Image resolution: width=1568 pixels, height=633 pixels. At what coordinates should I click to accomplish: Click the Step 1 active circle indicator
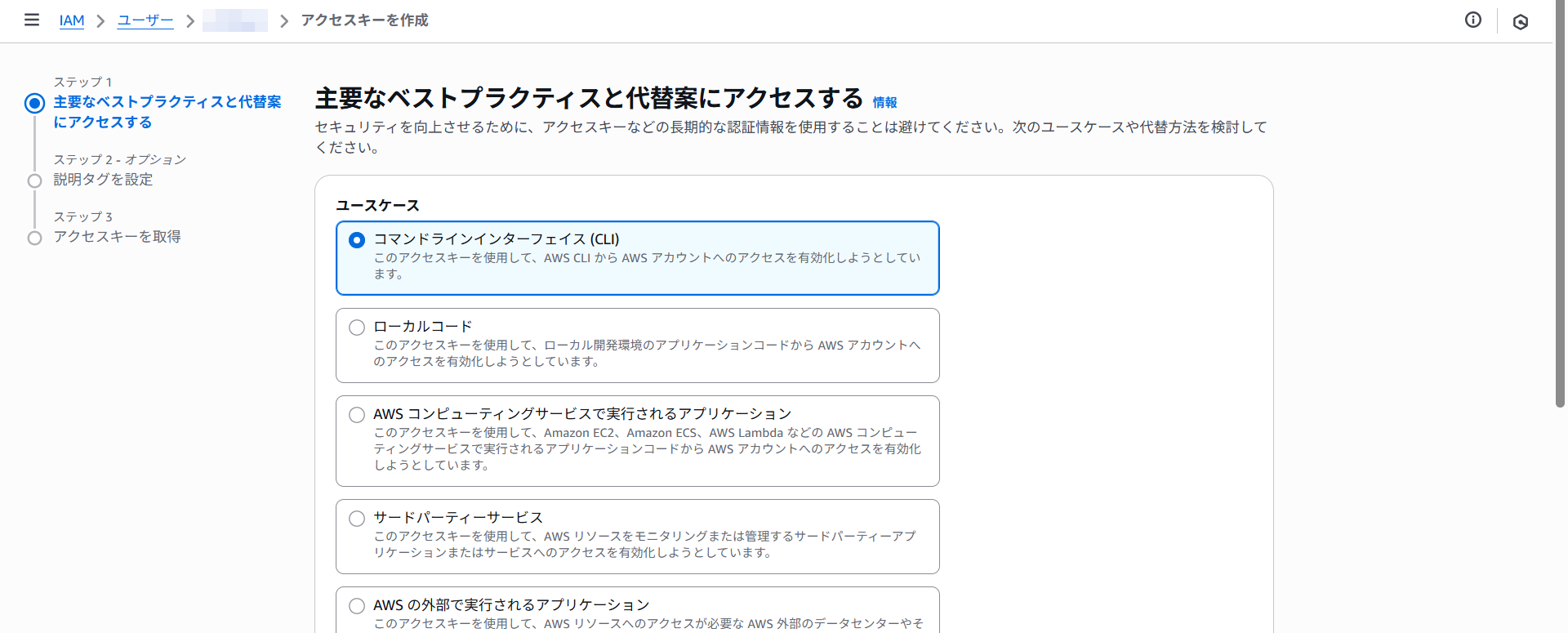pyautogui.click(x=34, y=103)
